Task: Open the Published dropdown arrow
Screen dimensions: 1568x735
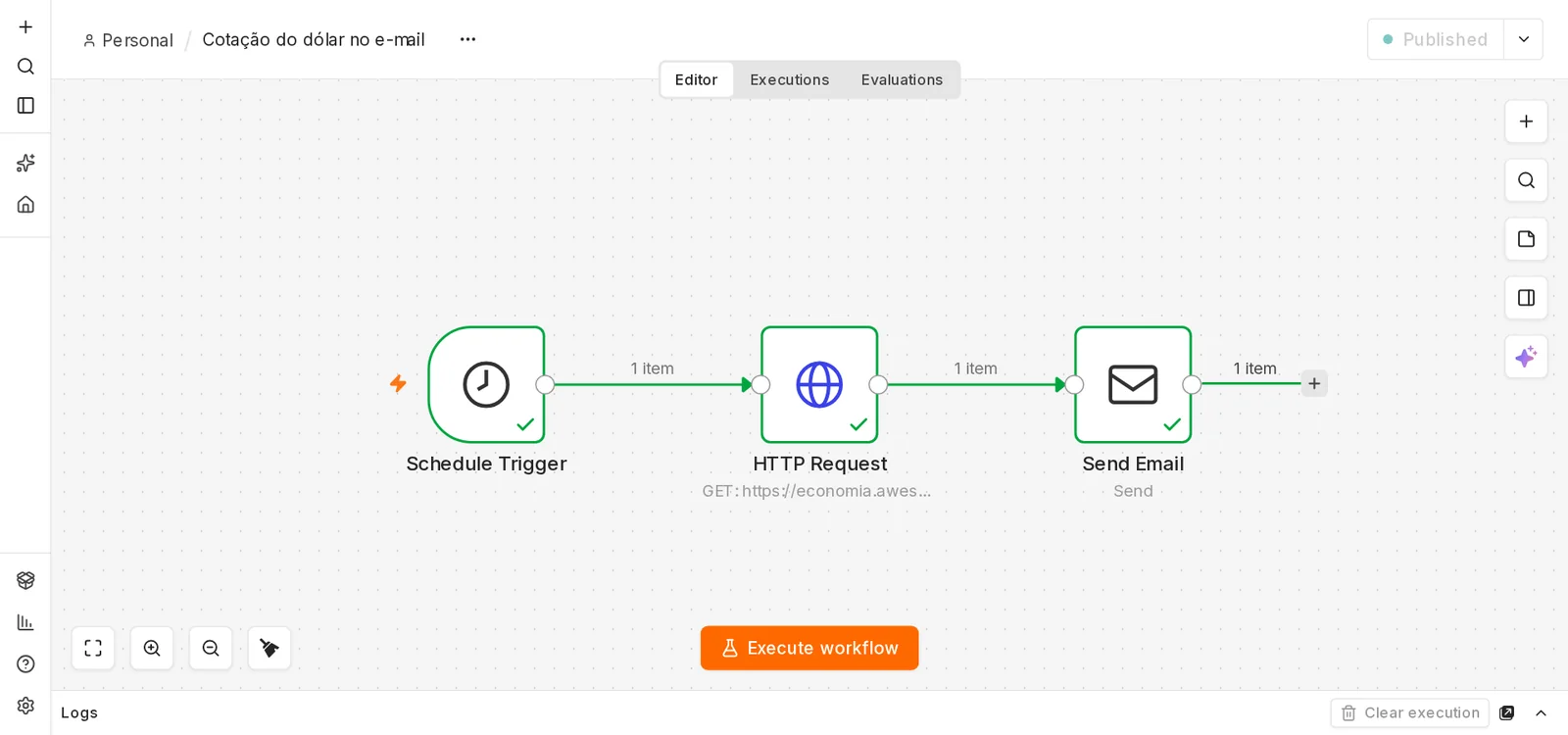Action: 1524,39
